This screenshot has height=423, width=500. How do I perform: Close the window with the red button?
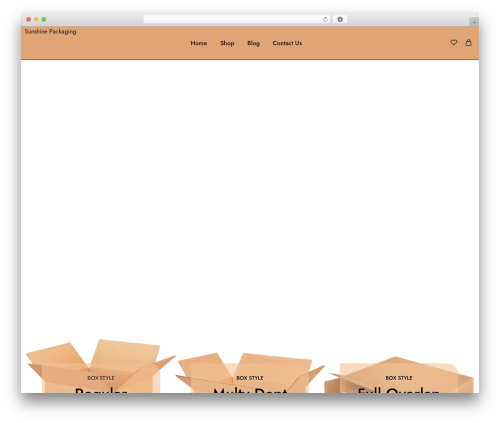pos(29,19)
